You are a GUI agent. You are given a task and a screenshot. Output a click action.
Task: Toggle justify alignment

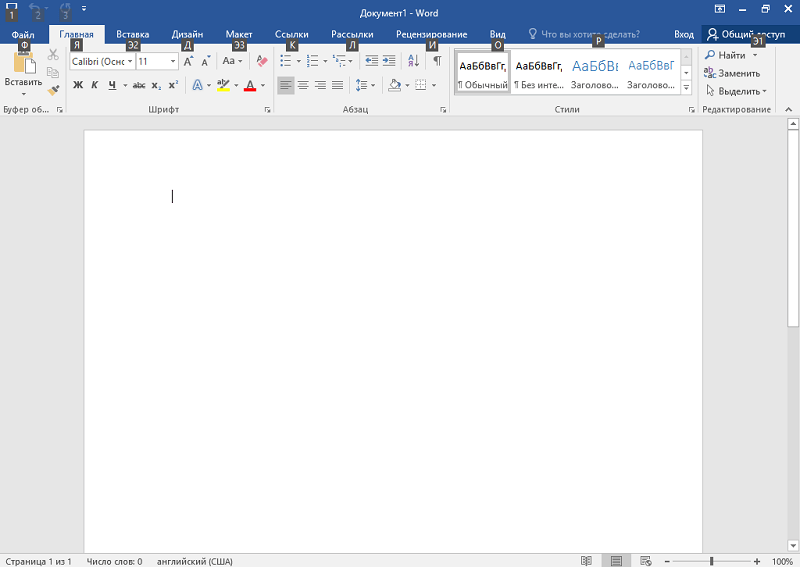[337, 85]
